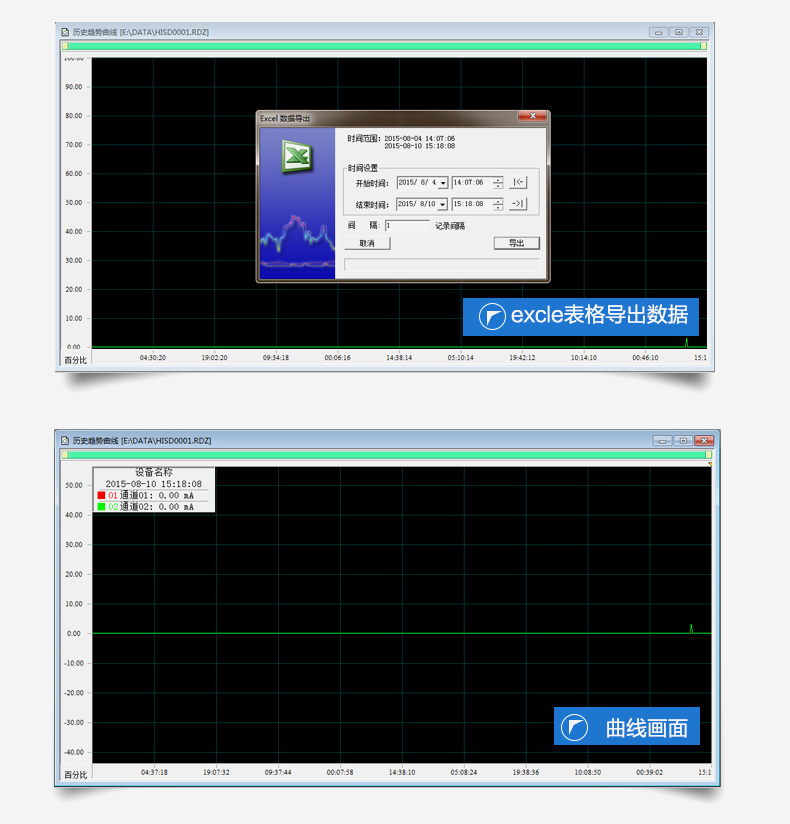Close the Excel 数据导出 dialog

coord(535,117)
